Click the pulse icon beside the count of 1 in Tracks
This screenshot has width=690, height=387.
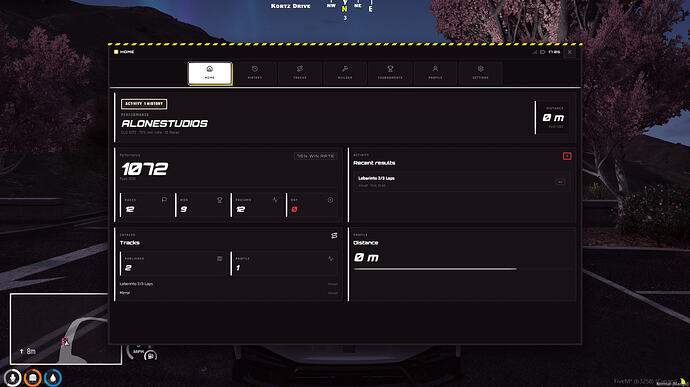coord(330,258)
